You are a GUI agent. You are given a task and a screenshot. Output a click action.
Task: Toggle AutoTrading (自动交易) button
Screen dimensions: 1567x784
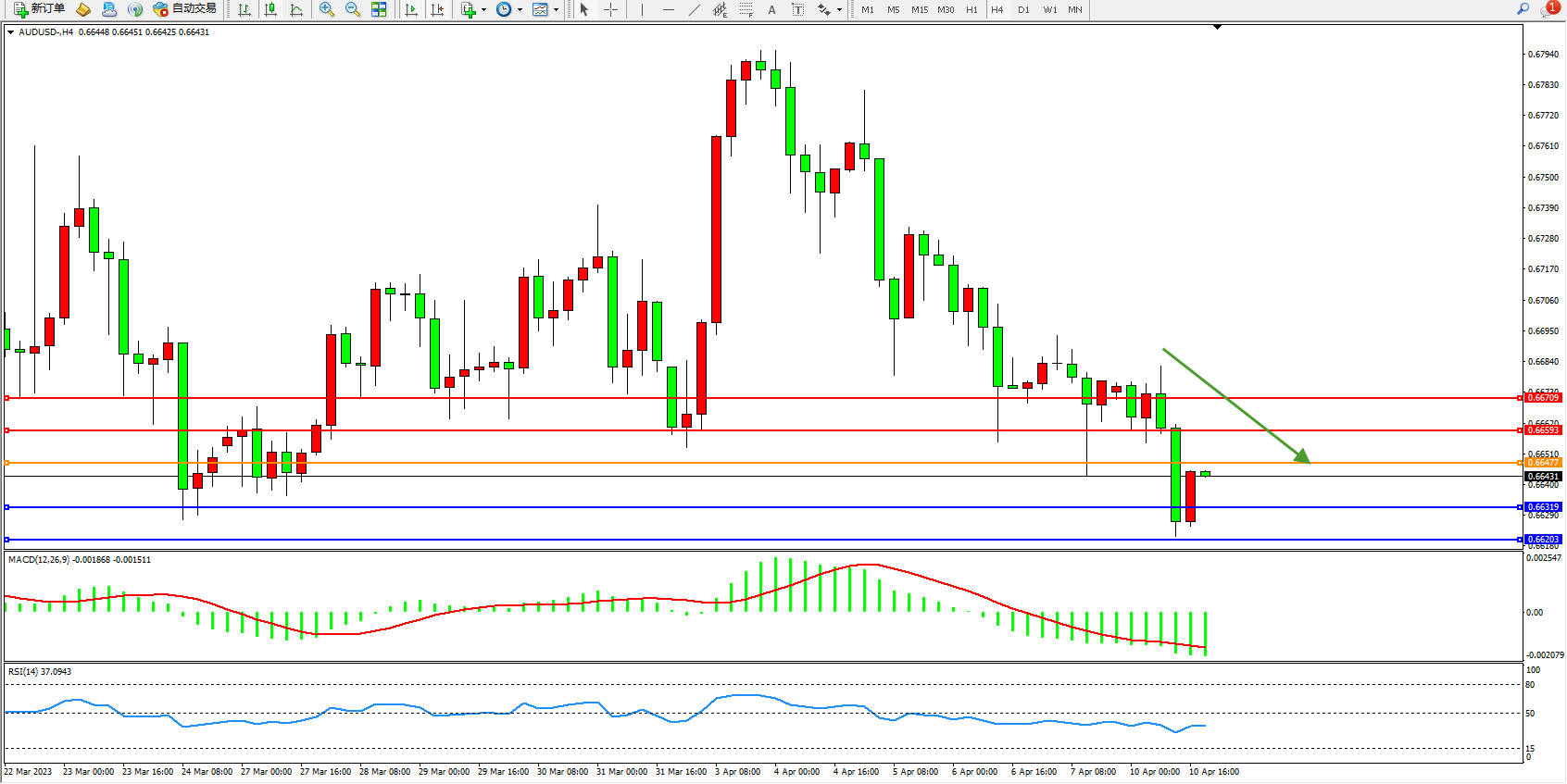coord(184,9)
